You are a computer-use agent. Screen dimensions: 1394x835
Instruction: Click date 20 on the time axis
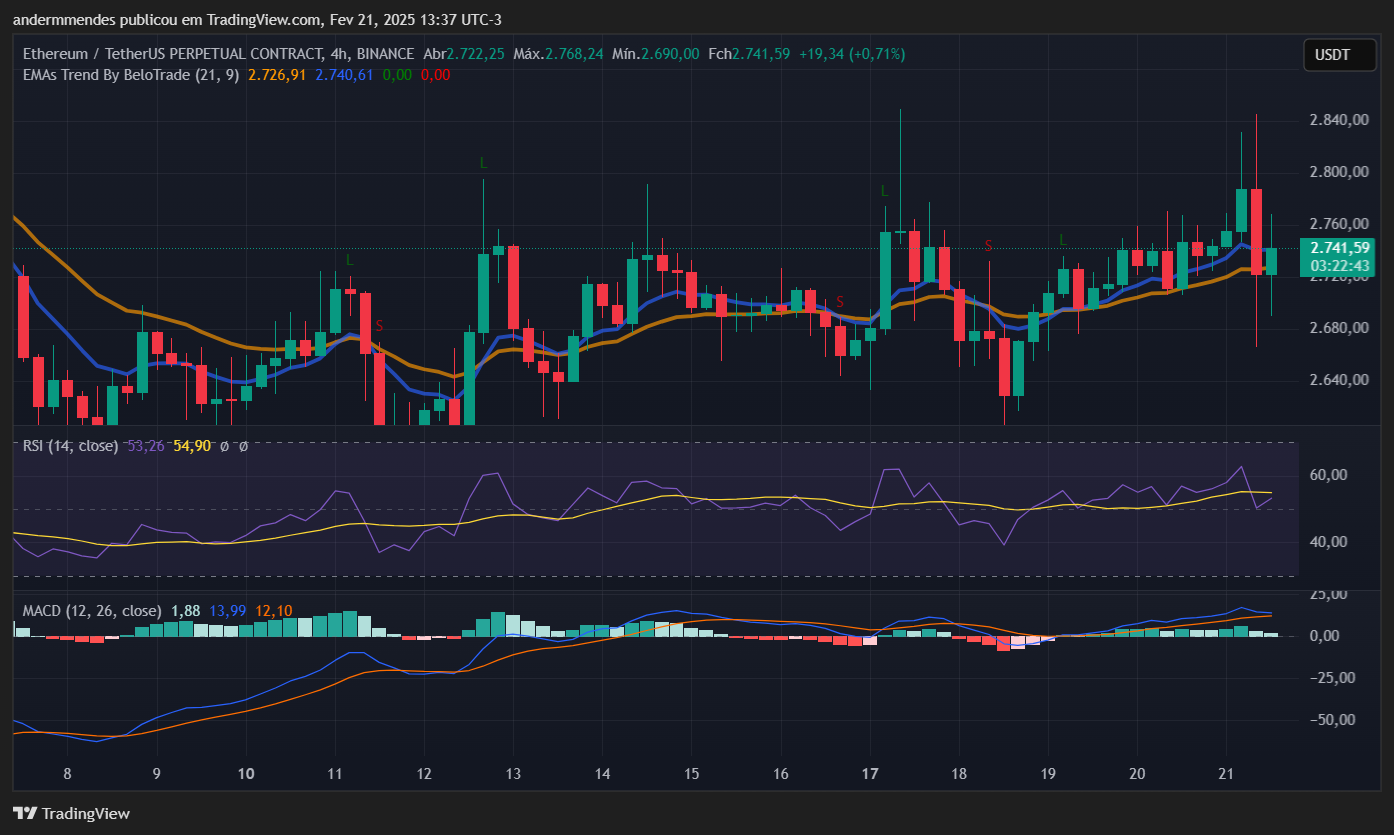click(1137, 773)
